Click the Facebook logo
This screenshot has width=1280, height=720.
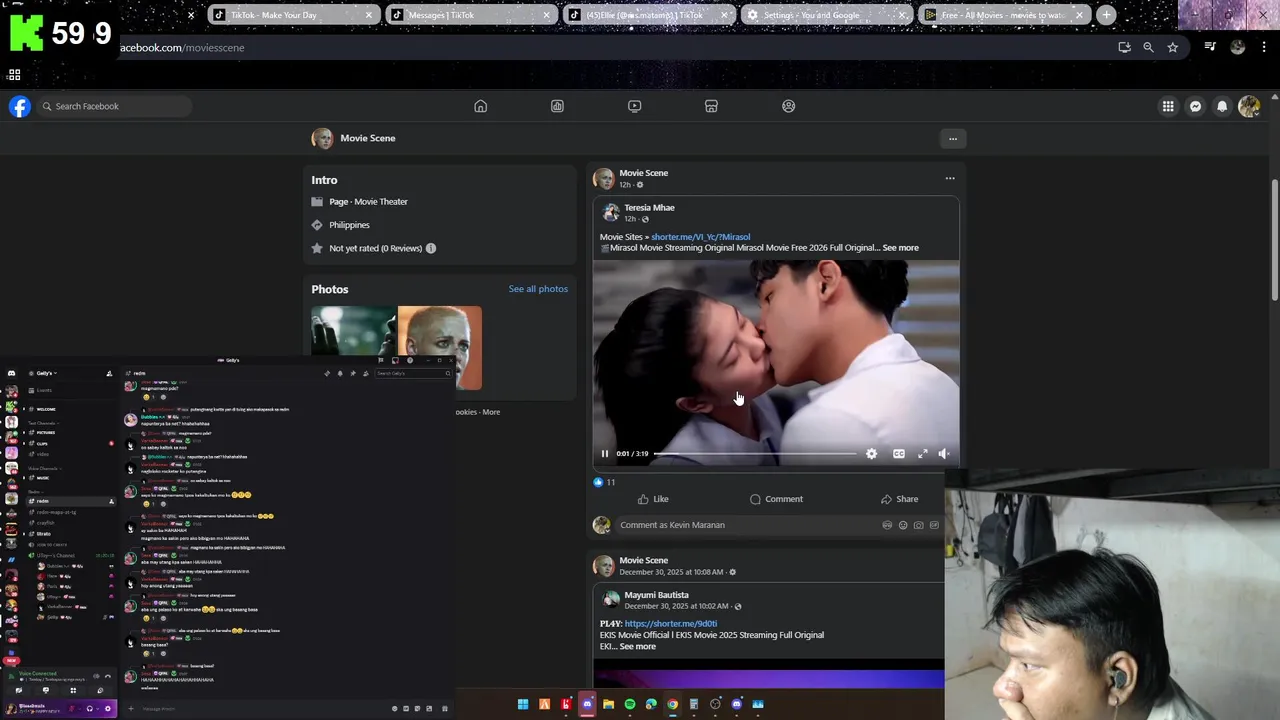pos(20,106)
